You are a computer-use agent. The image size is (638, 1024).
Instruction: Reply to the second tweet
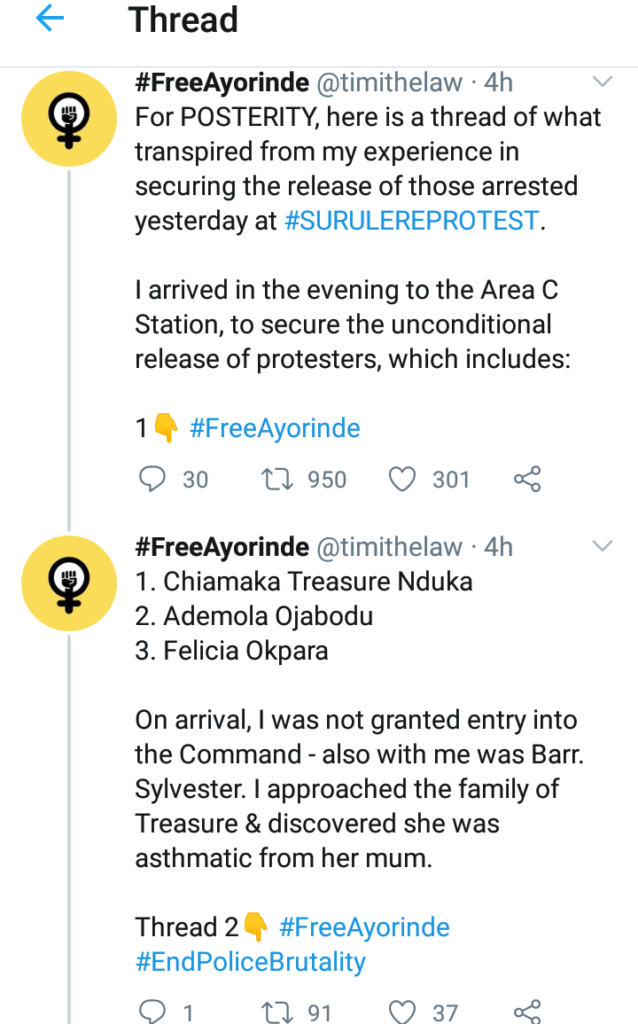(151, 1012)
